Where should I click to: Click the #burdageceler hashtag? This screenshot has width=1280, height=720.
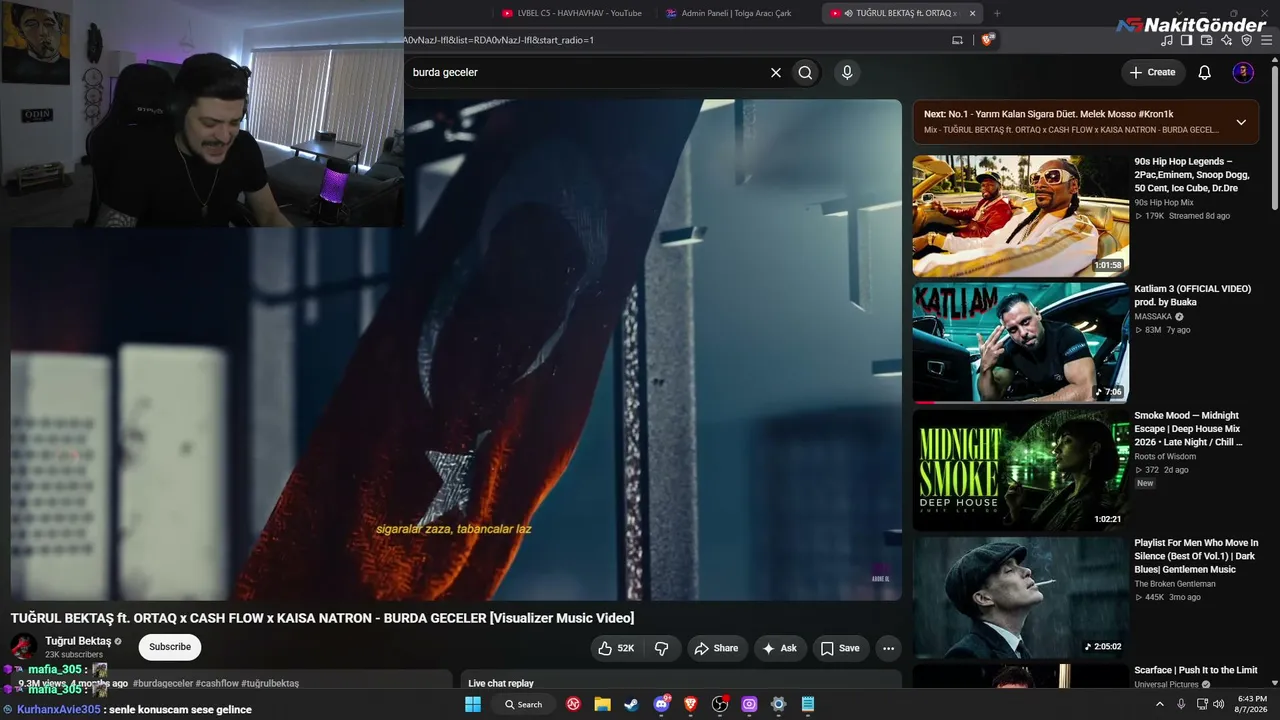pos(163,683)
